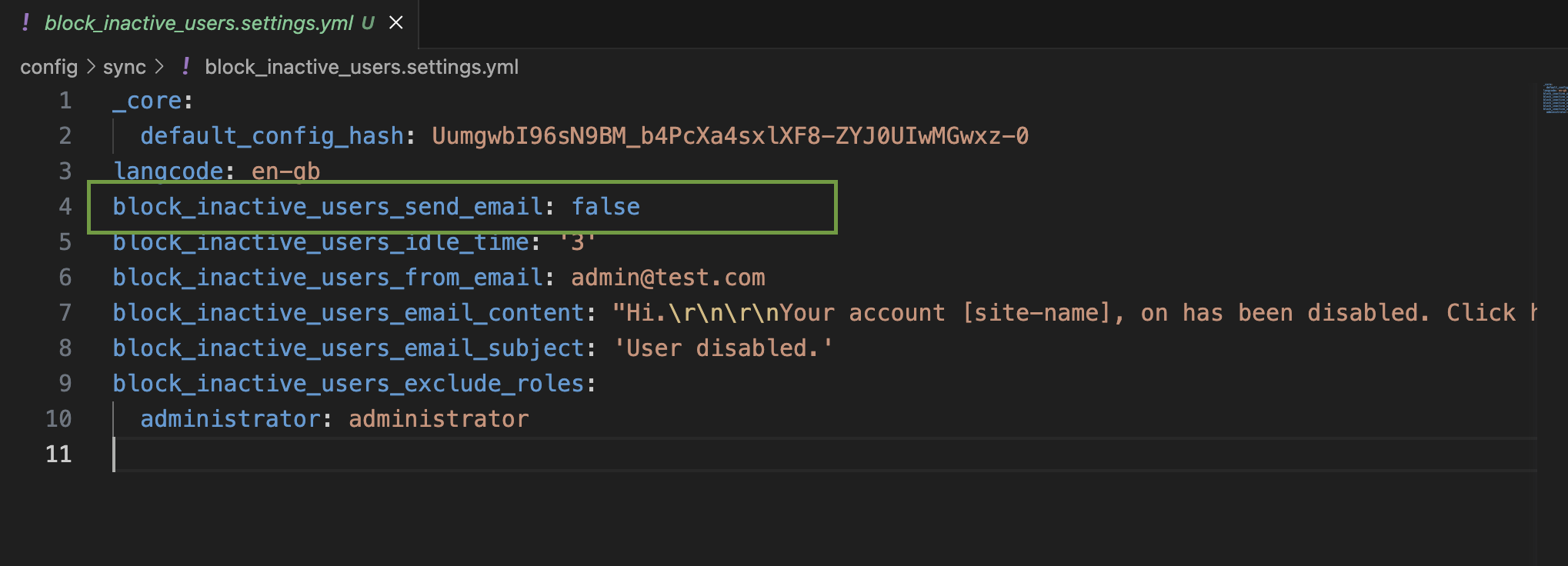Click the YAML file icon in breadcrumb
Viewport: 1568px width, 566px height.
click(185, 67)
